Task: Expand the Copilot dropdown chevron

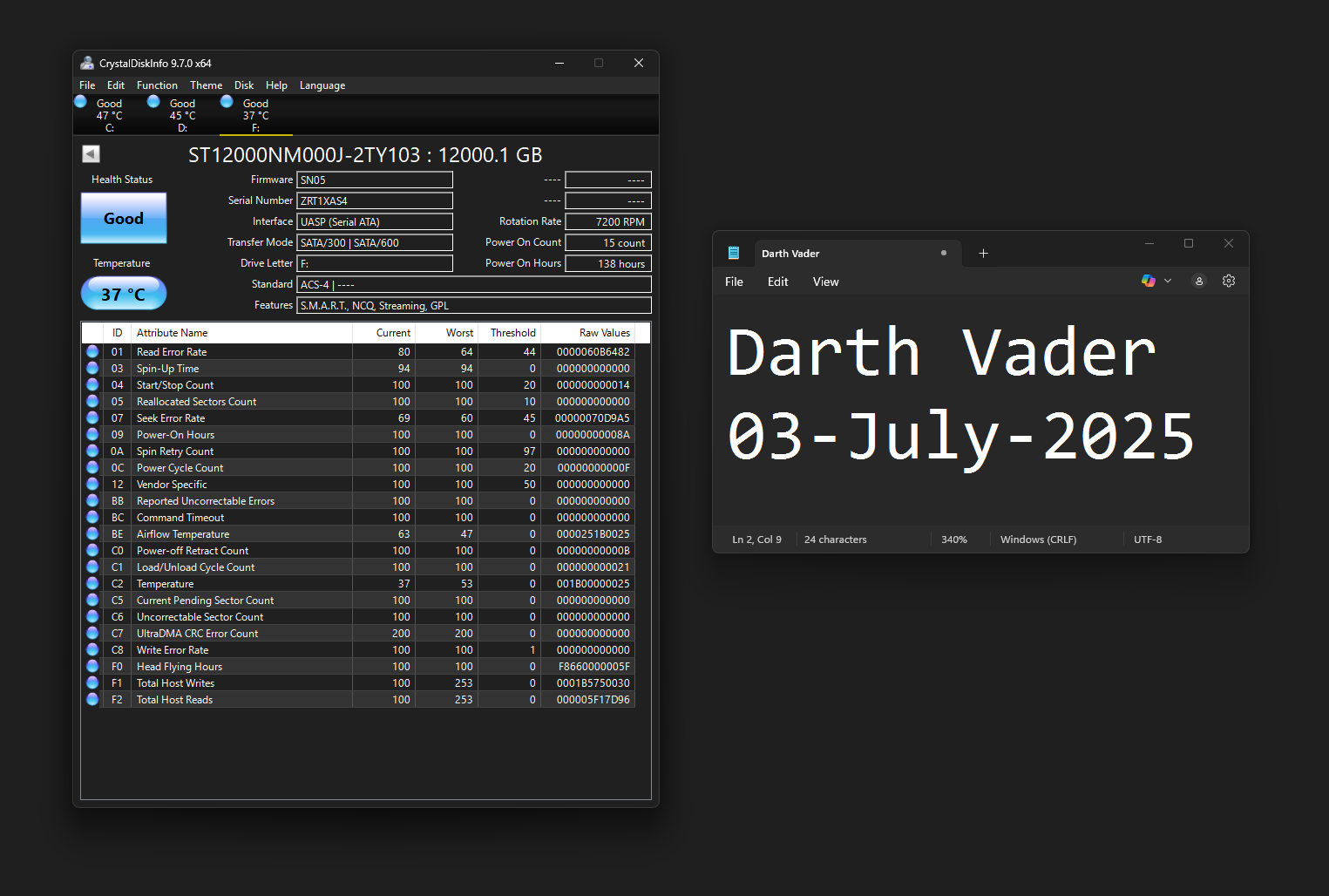Action: click(1168, 282)
